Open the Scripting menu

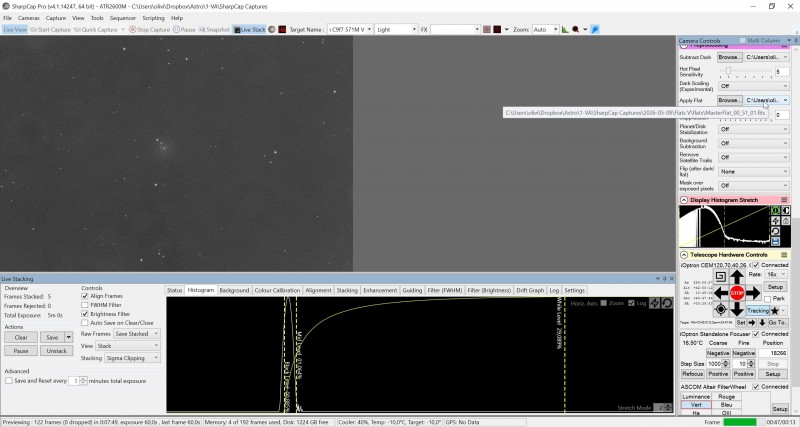click(x=153, y=18)
